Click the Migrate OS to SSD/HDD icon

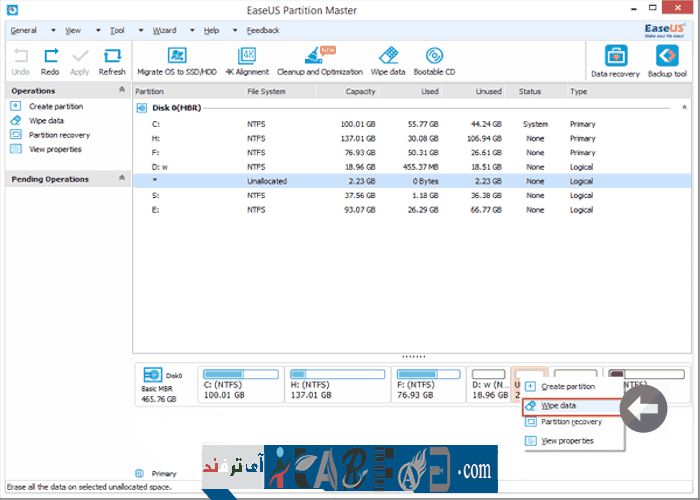click(x=176, y=56)
